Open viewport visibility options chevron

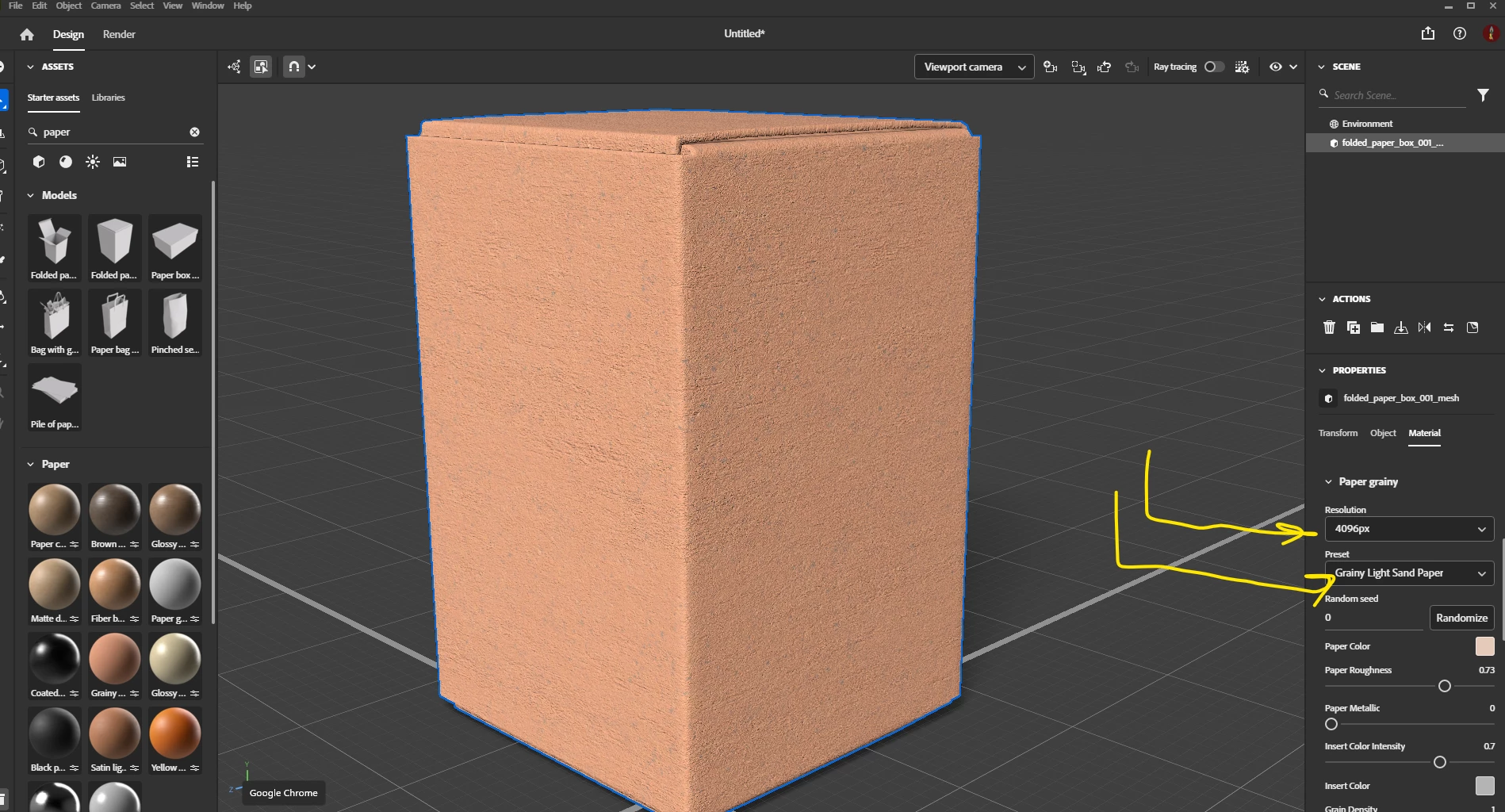tap(1293, 67)
